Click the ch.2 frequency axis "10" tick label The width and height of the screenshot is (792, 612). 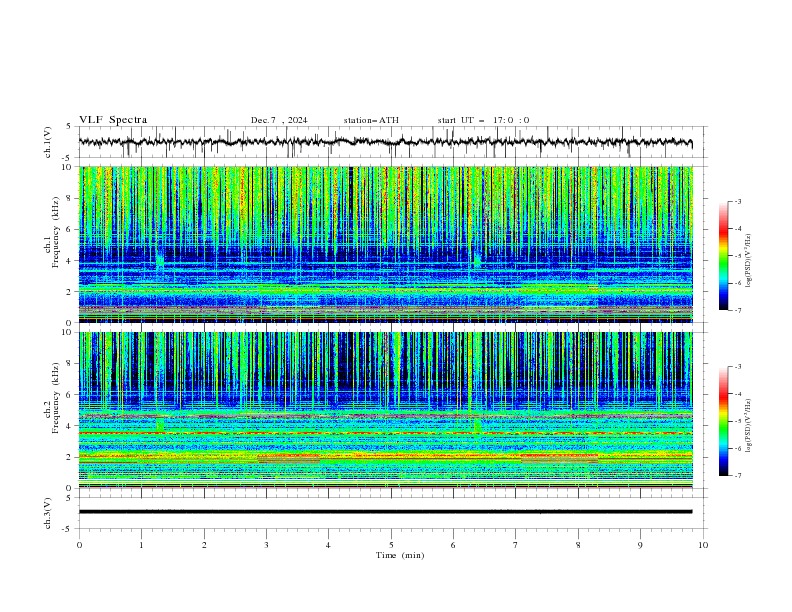pos(67,332)
